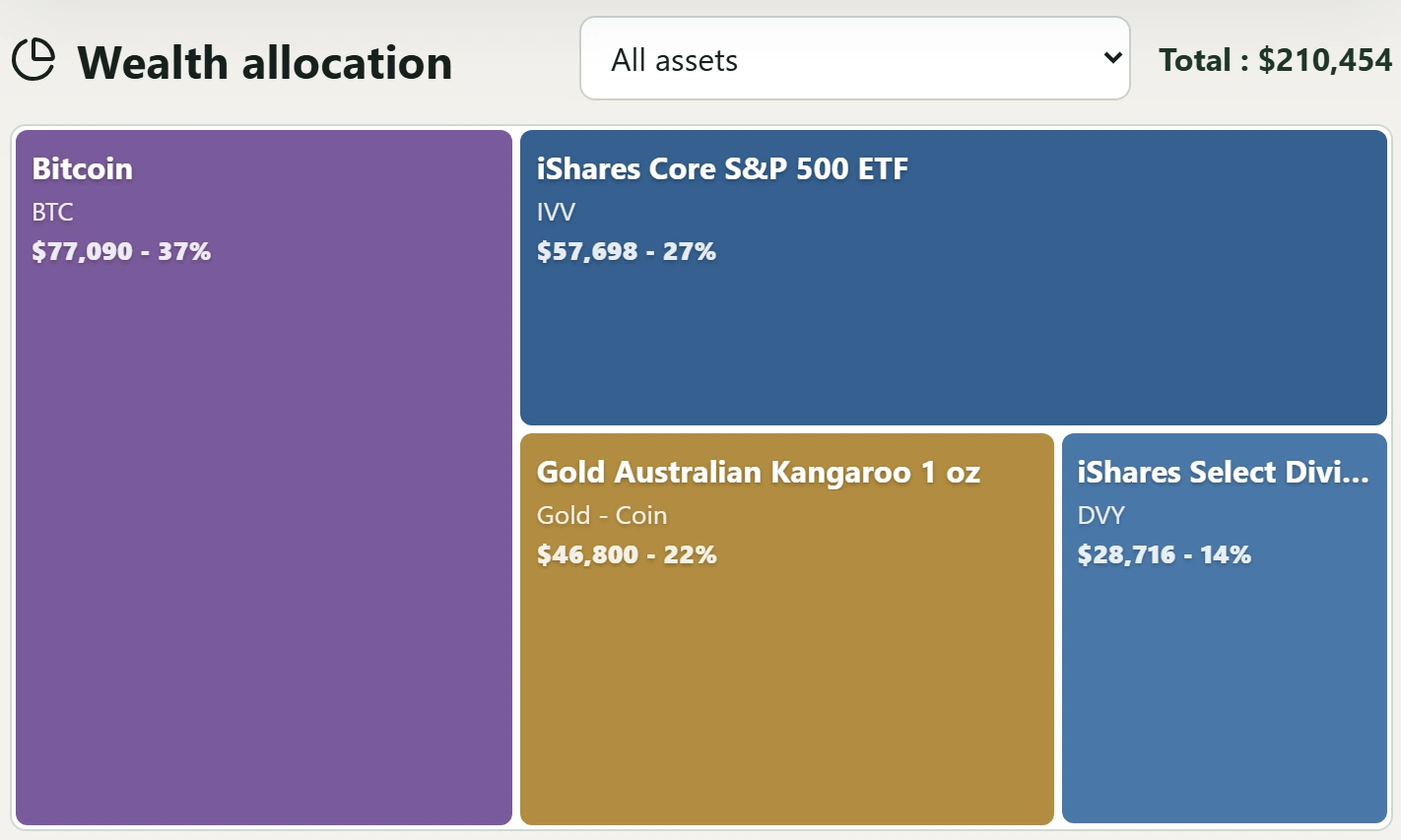The height and width of the screenshot is (840, 1401).
Task: Click the pie chart icon beside Wealth allocation
Action: [33, 60]
